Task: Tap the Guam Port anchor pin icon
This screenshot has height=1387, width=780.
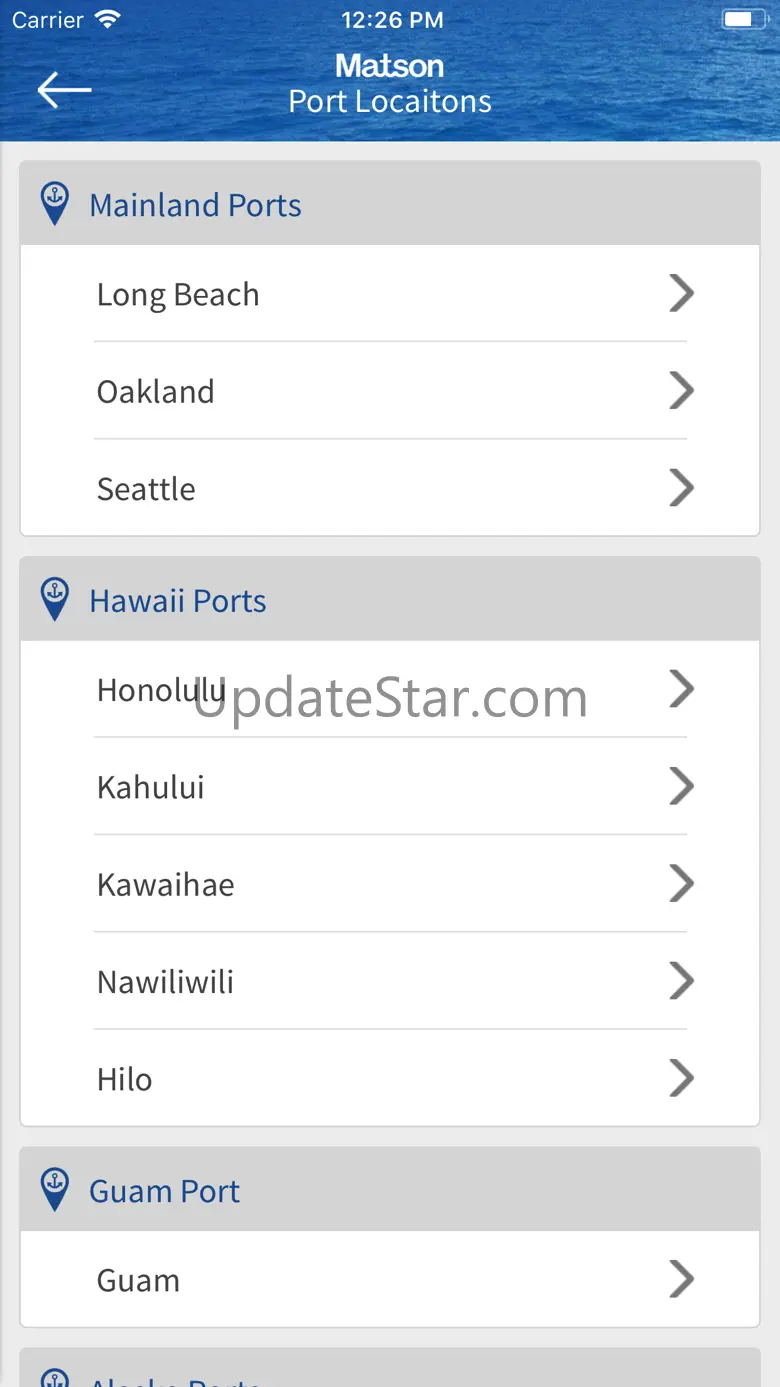Action: 54,1190
